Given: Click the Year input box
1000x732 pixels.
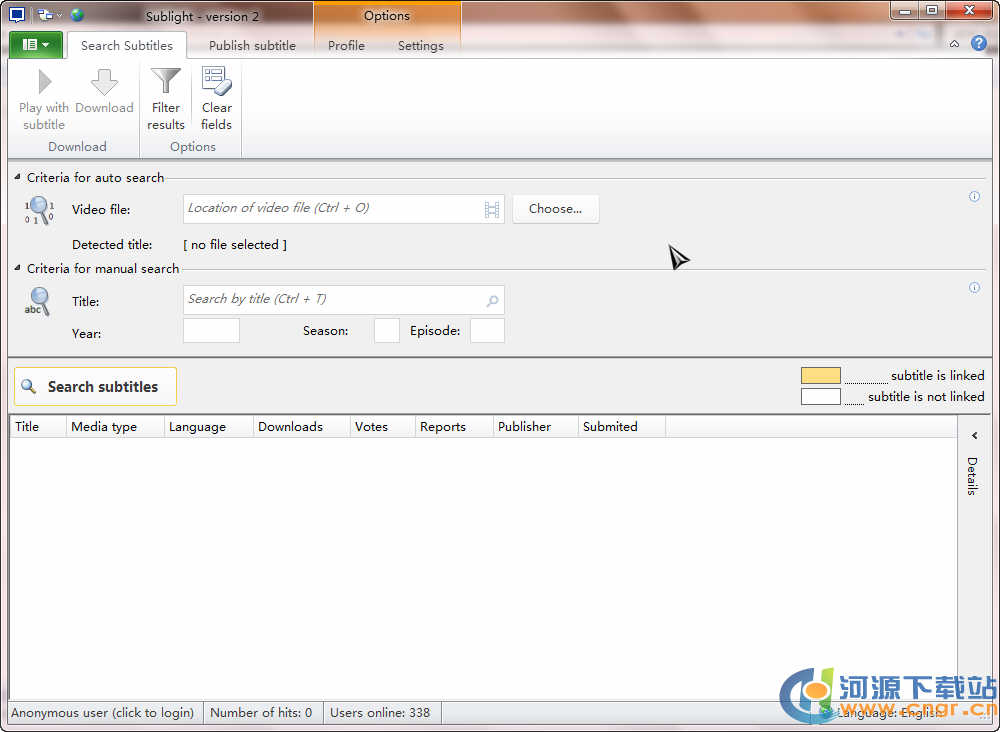Looking at the screenshot, I should 211,331.
